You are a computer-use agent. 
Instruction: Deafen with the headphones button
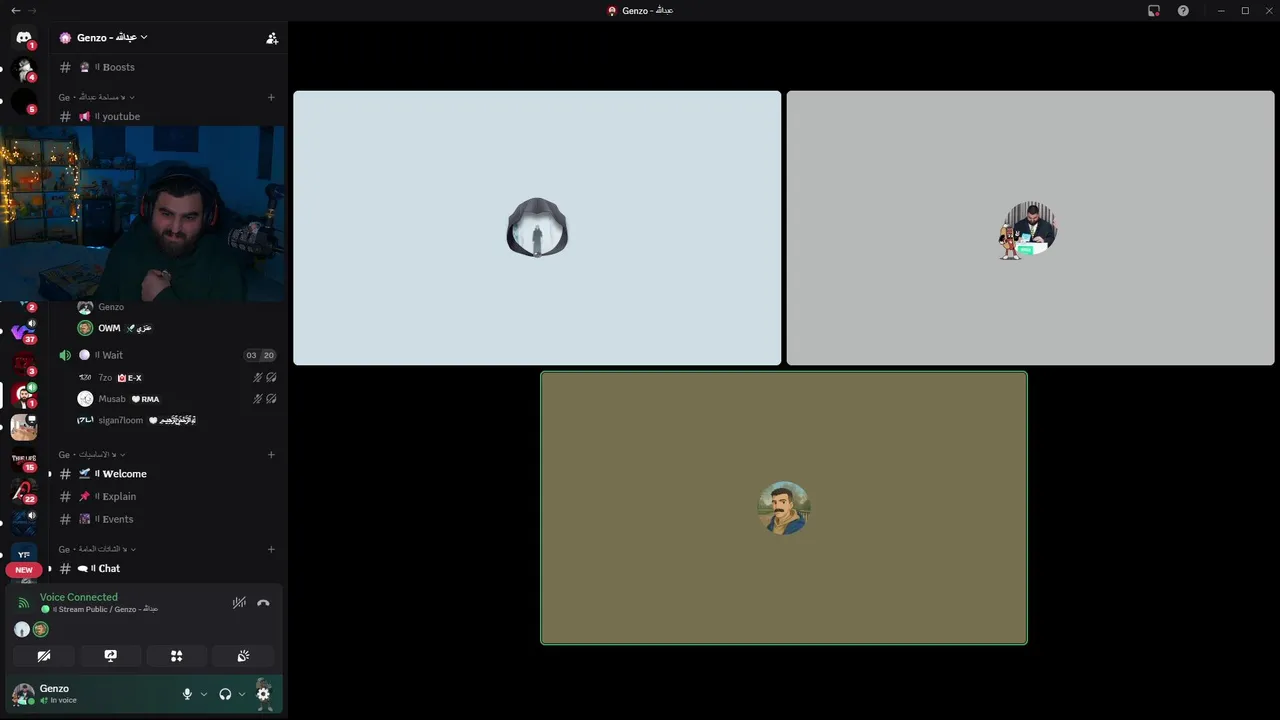(225, 694)
